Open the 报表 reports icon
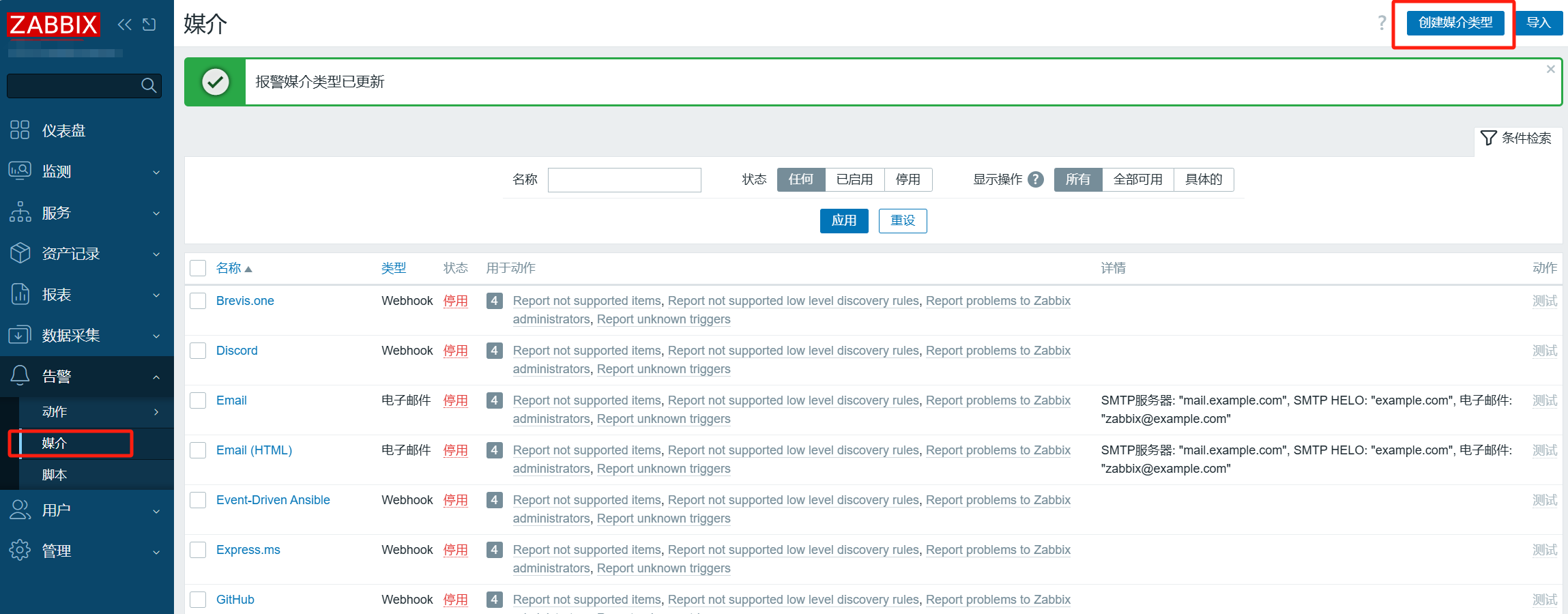 click(x=20, y=294)
